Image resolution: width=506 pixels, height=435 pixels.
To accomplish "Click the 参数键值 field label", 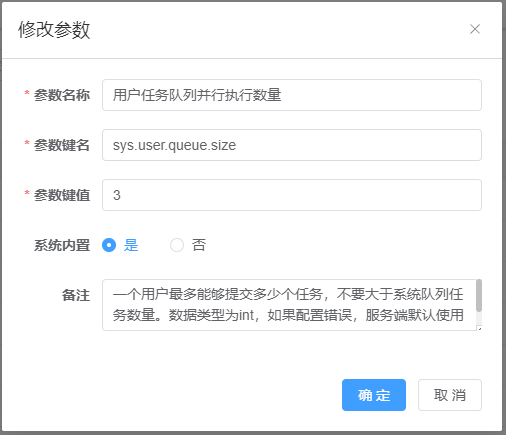I will pyautogui.click(x=62, y=195).
